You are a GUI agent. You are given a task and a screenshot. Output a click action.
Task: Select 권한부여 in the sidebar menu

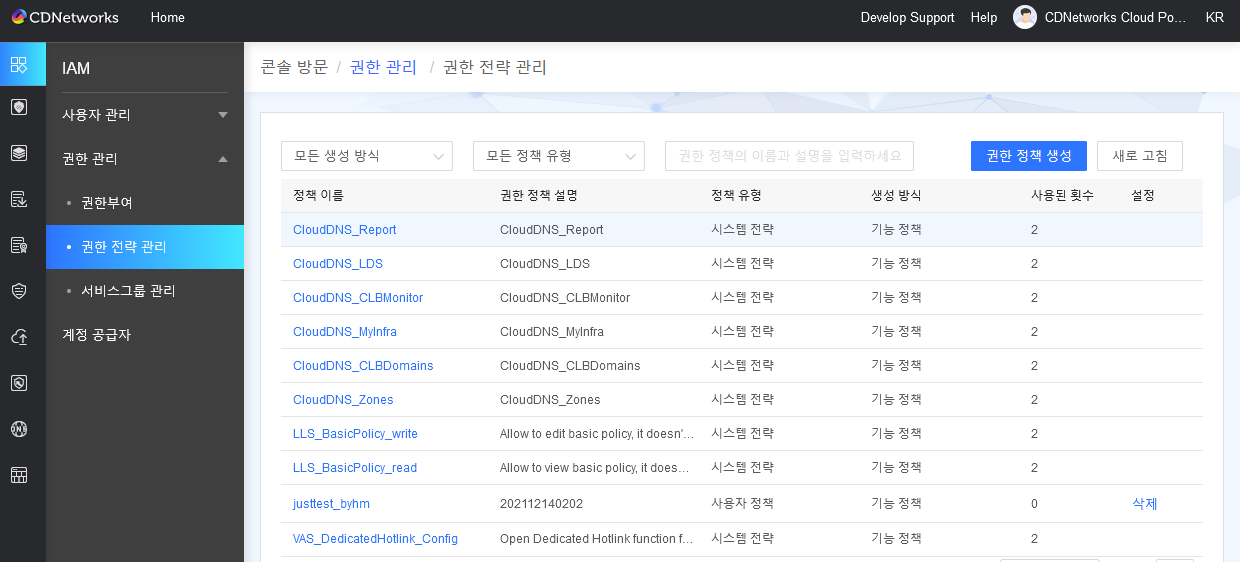(x=107, y=203)
